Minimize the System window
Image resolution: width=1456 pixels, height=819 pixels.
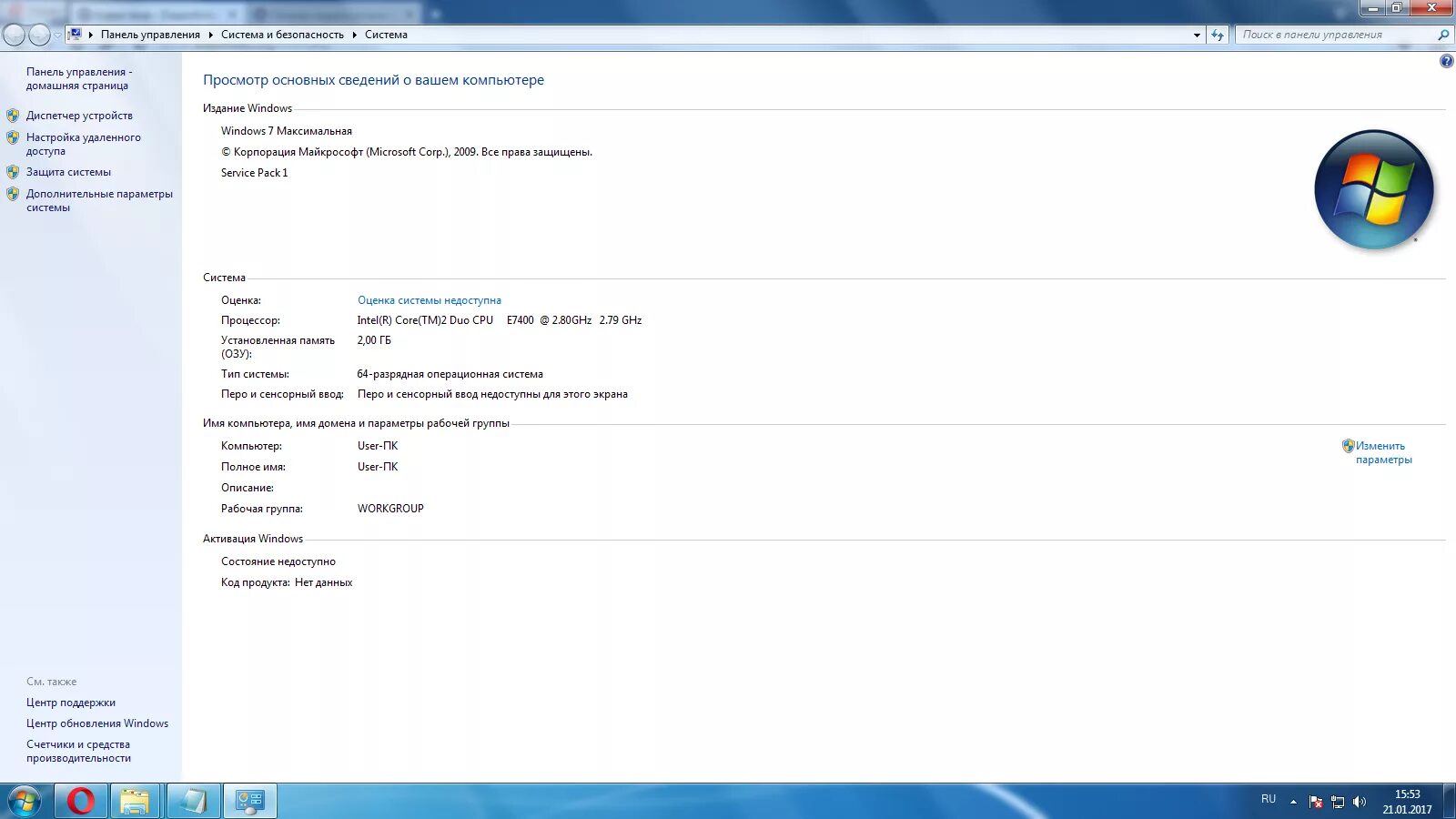[1373, 8]
